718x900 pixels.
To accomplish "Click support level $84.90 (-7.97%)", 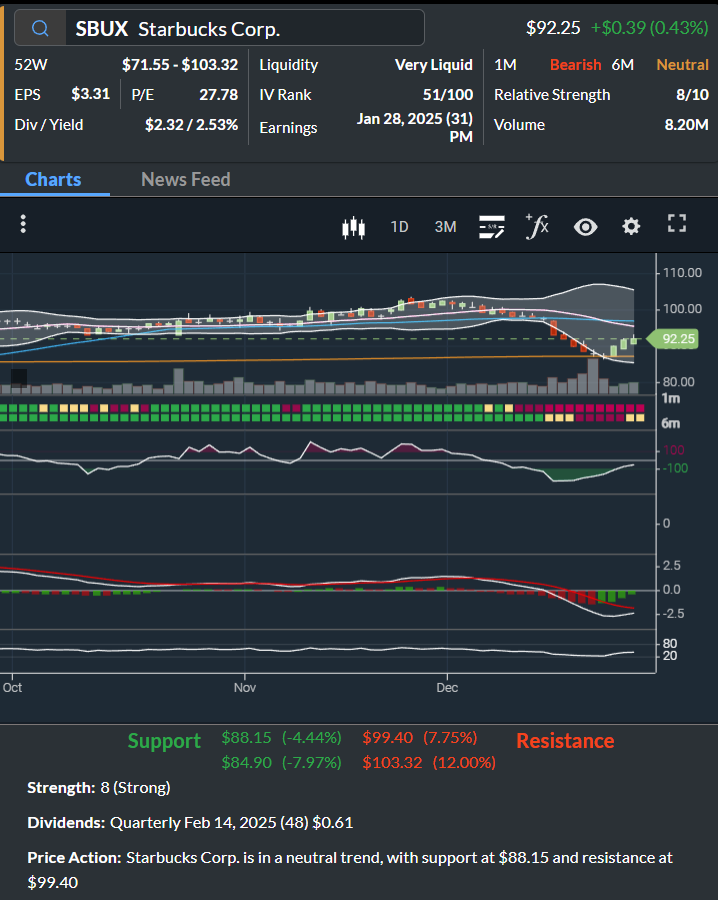I will [282, 762].
